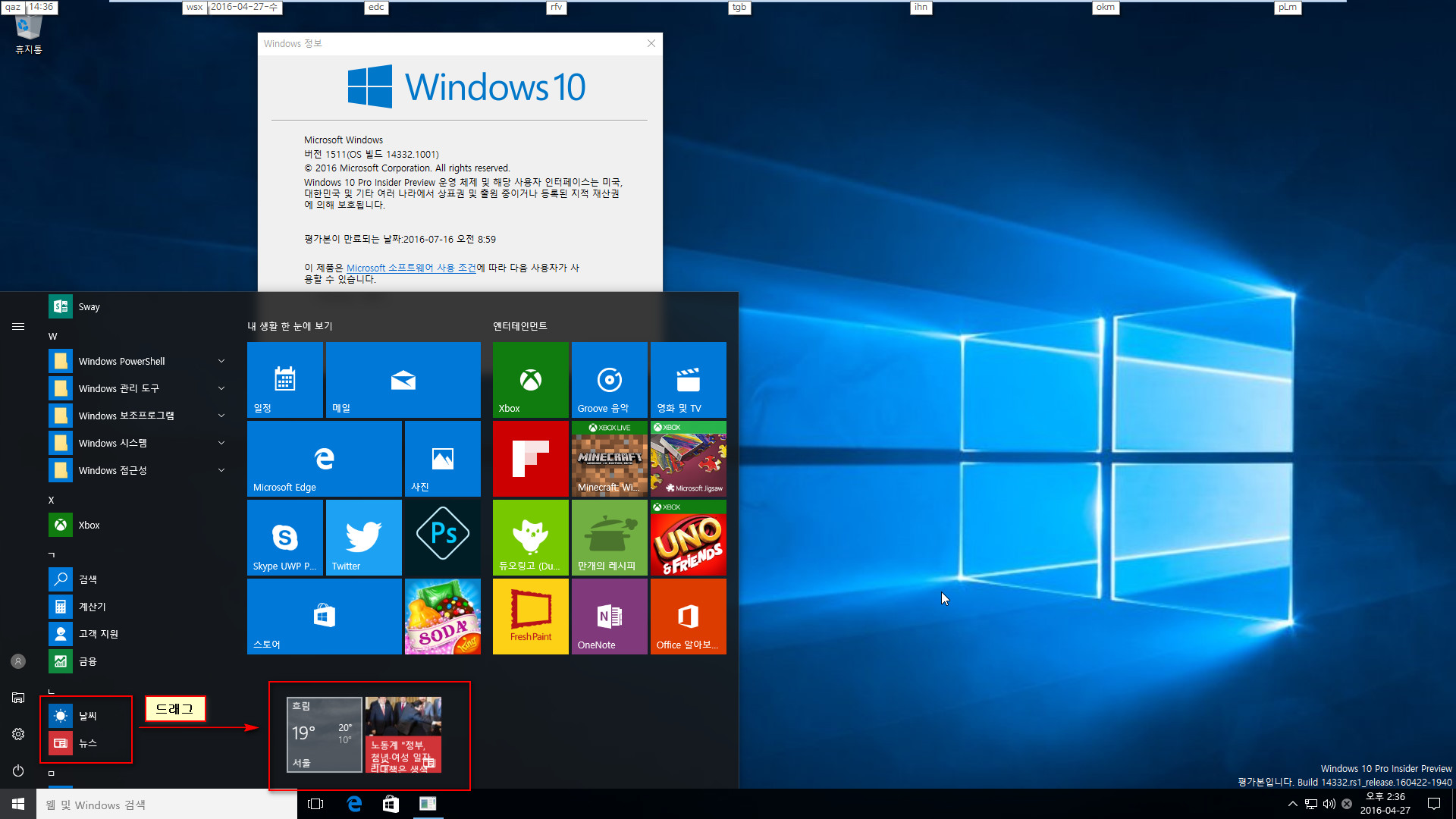The height and width of the screenshot is (819, 1456).
Task: Click the Windows Start button
Action: 18,804
